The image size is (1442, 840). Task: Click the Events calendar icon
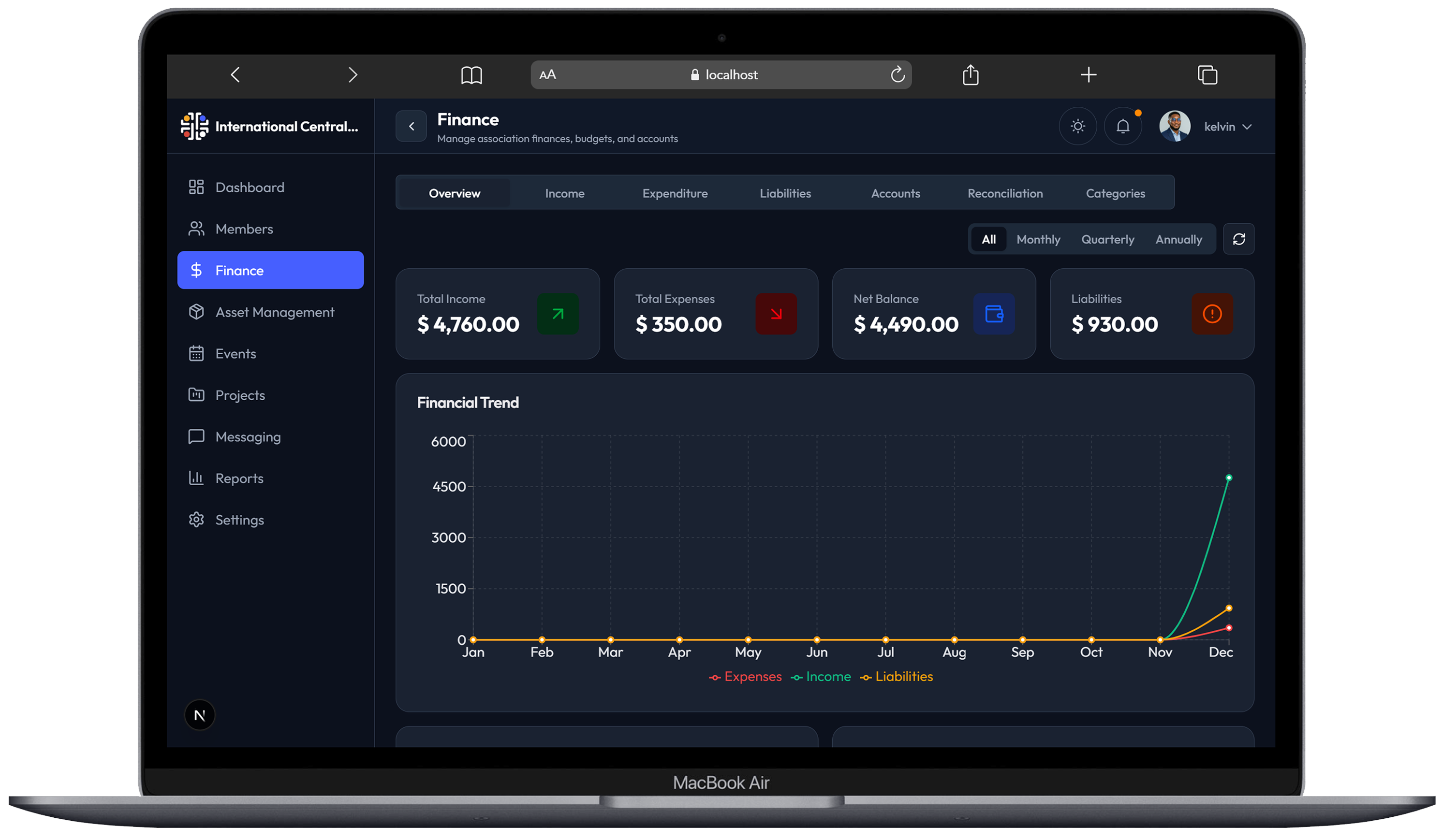(196, 353)
